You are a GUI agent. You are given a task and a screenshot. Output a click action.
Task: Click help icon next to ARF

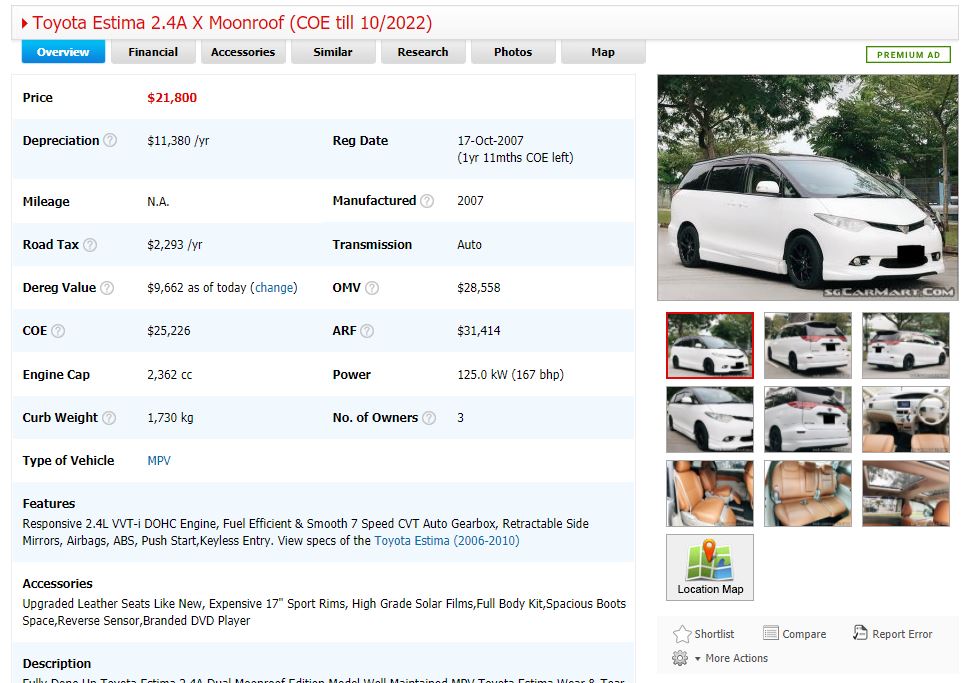[367, 331]
